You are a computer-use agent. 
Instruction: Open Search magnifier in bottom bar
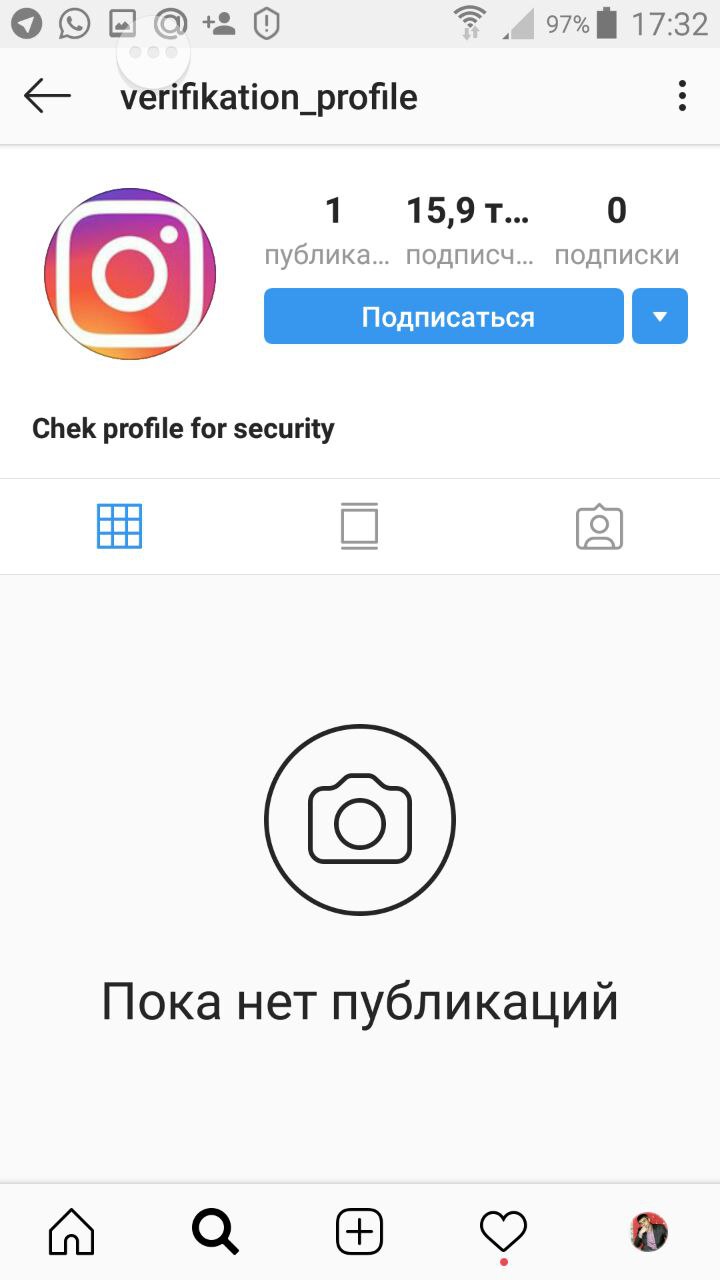point(215,1231)
